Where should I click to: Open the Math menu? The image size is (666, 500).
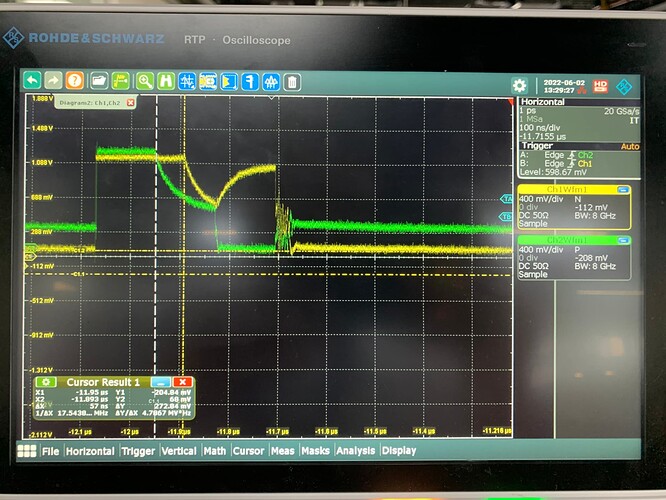click(x=214, y=451)
